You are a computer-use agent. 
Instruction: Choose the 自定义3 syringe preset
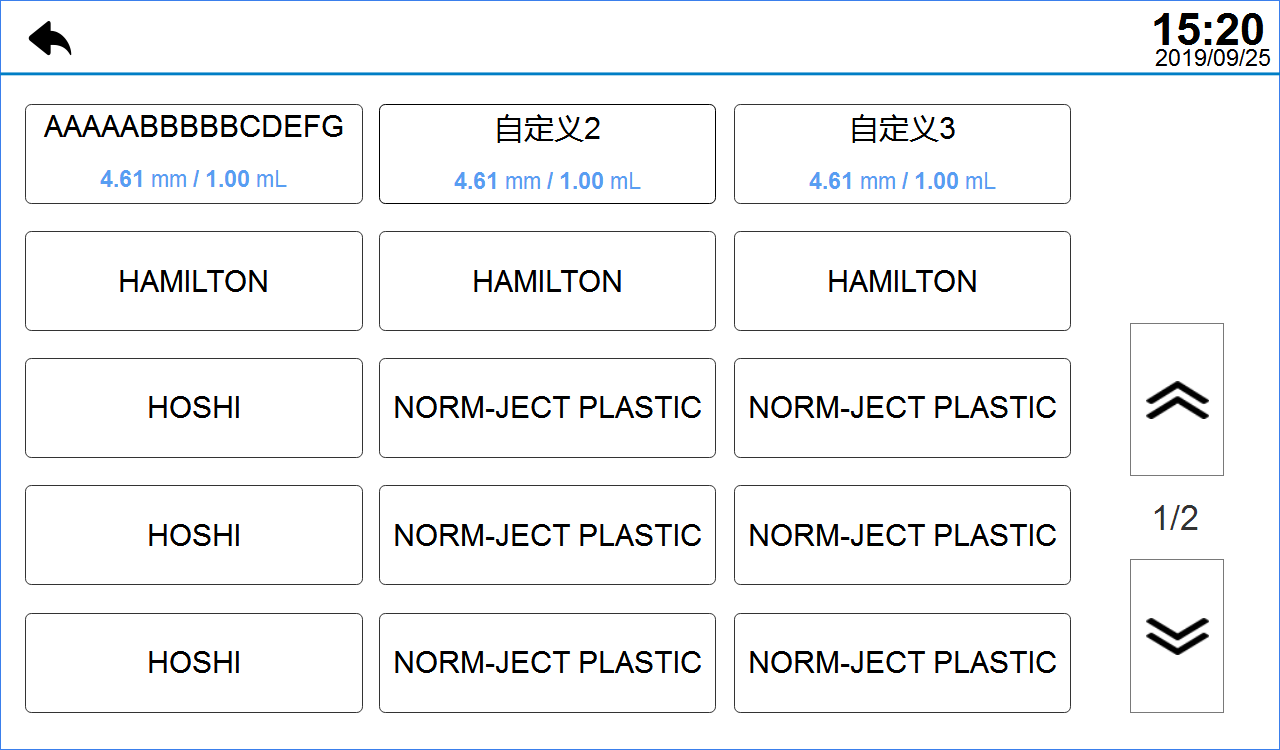pyautogui.click(x=902, y=154)
